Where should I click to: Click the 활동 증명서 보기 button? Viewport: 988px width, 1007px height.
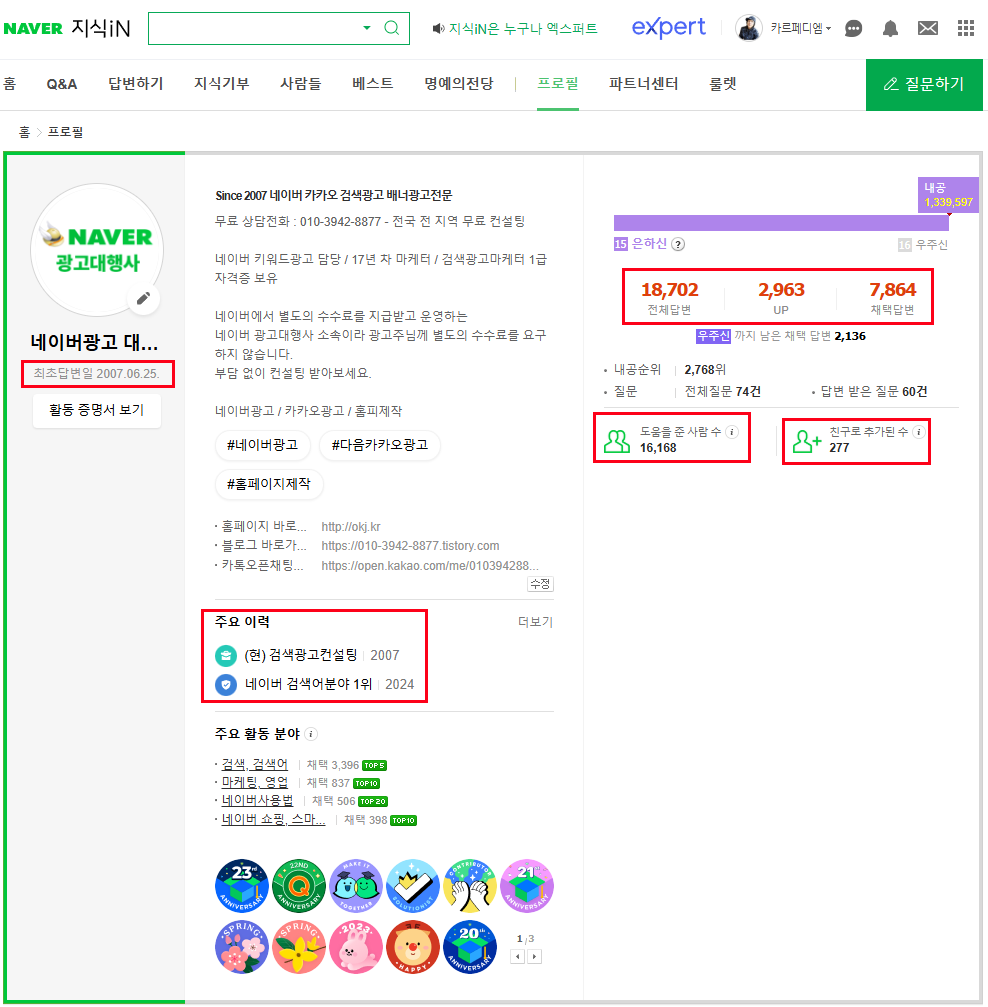click(x=97, y=410)
